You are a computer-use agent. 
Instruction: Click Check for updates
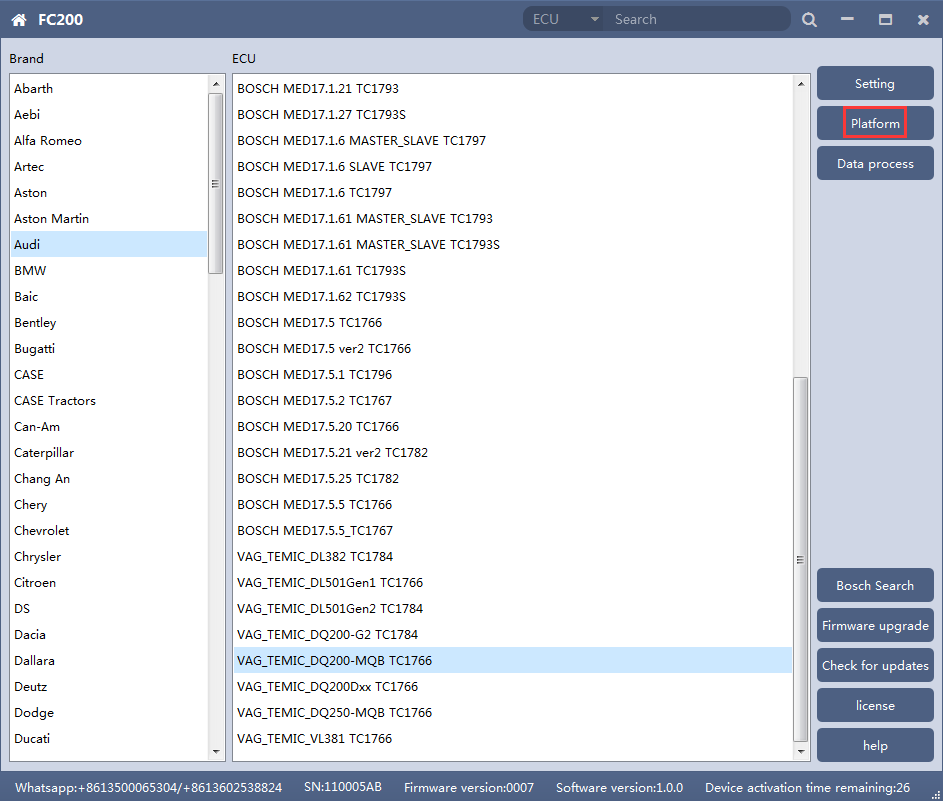click(x=875, y=666)
